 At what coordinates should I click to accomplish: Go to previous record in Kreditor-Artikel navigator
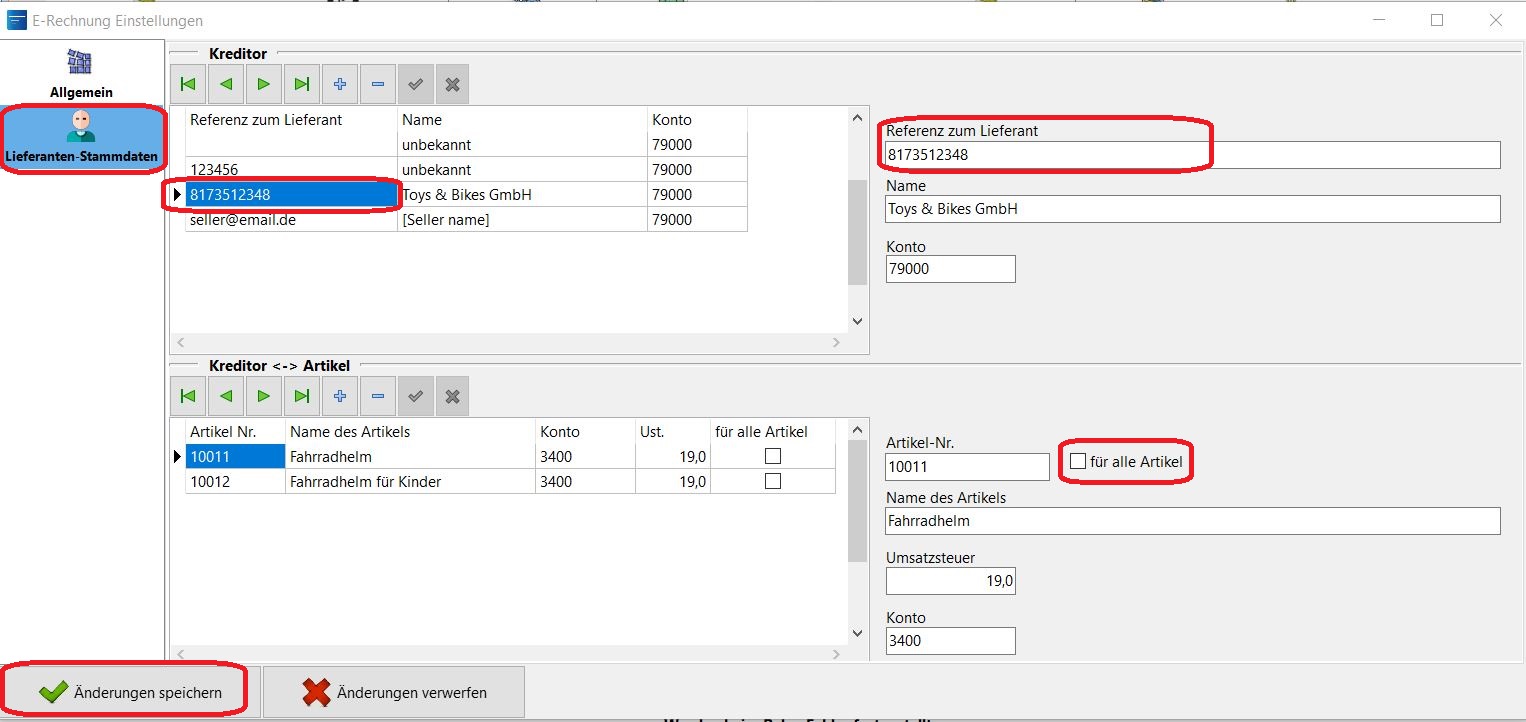[226, 397]
